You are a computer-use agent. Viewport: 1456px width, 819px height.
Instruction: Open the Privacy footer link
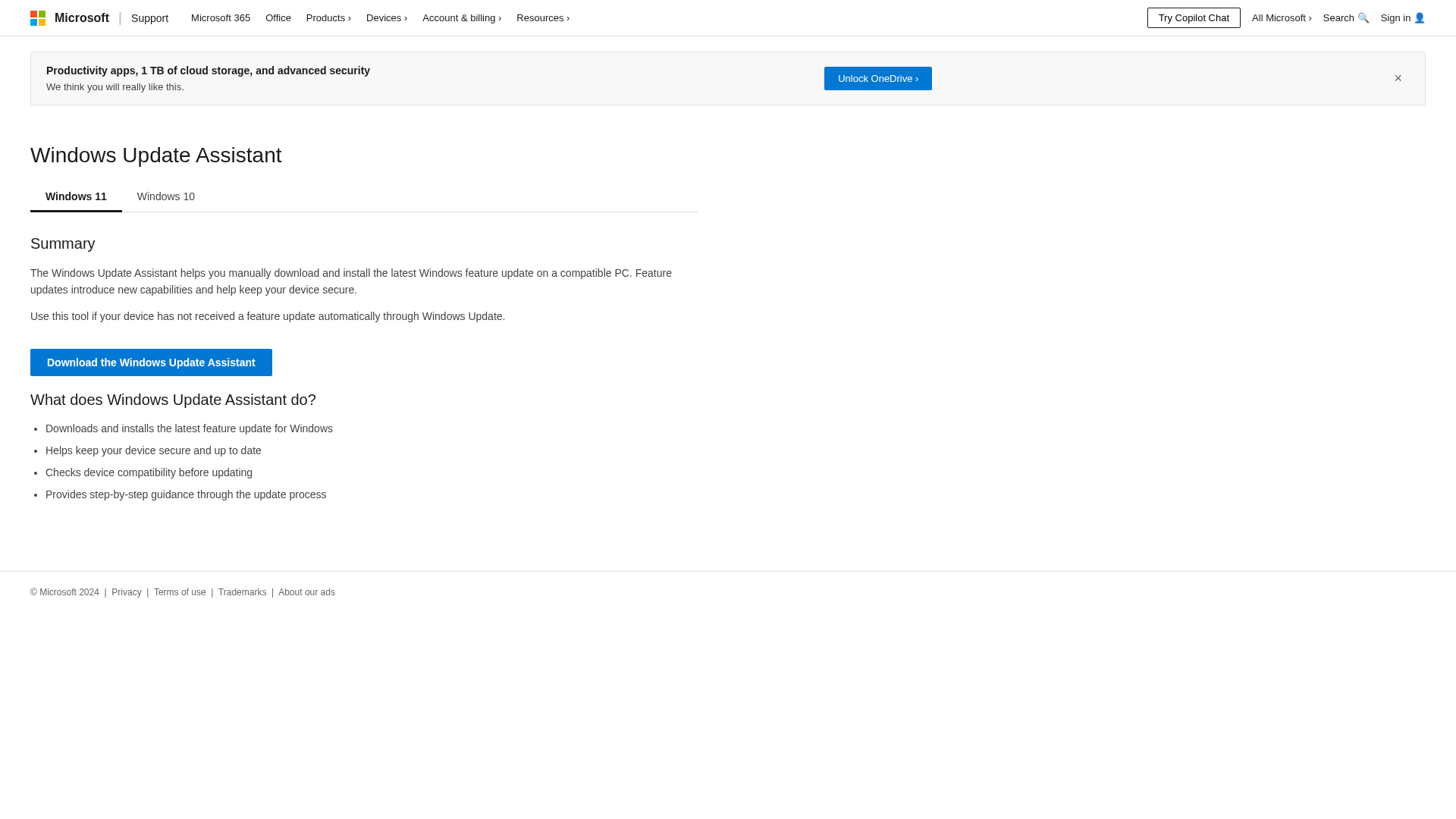[x=127, y=592]
